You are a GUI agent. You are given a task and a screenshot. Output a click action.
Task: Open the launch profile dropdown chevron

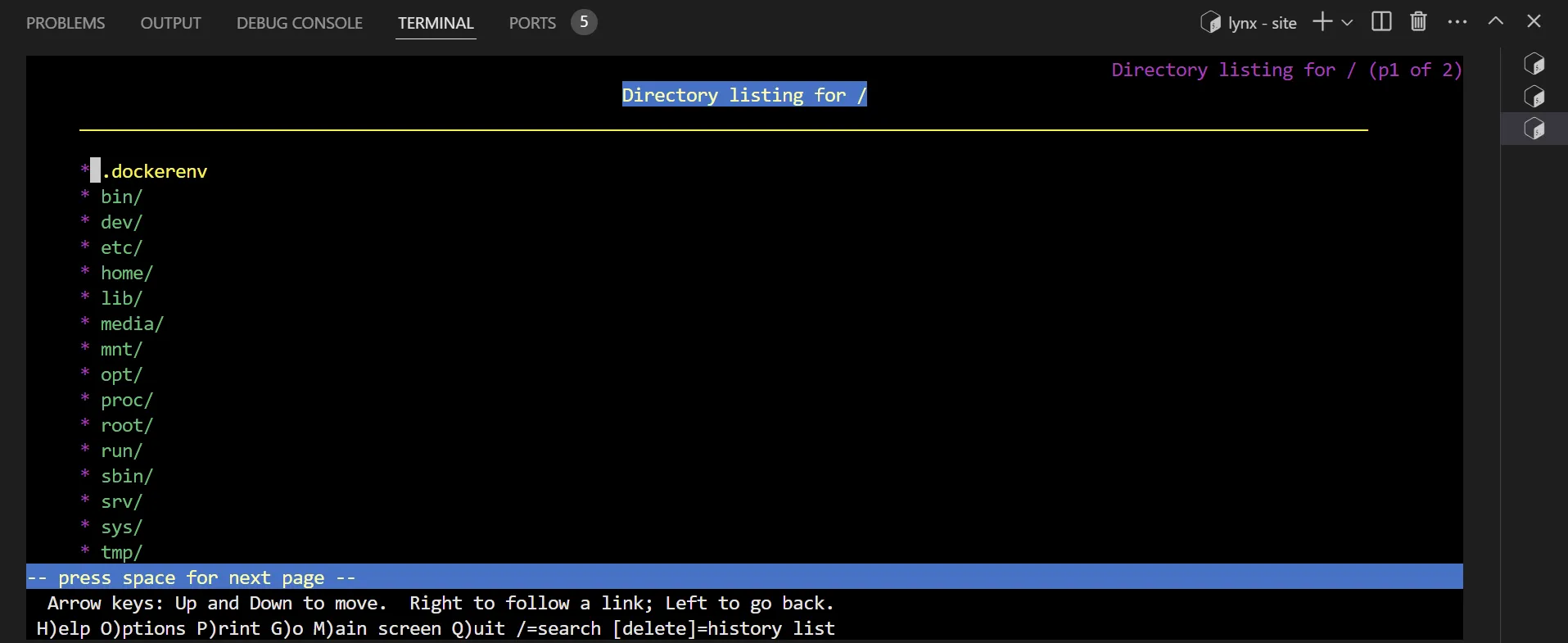pyautogui.click(x=1347, y=23)
